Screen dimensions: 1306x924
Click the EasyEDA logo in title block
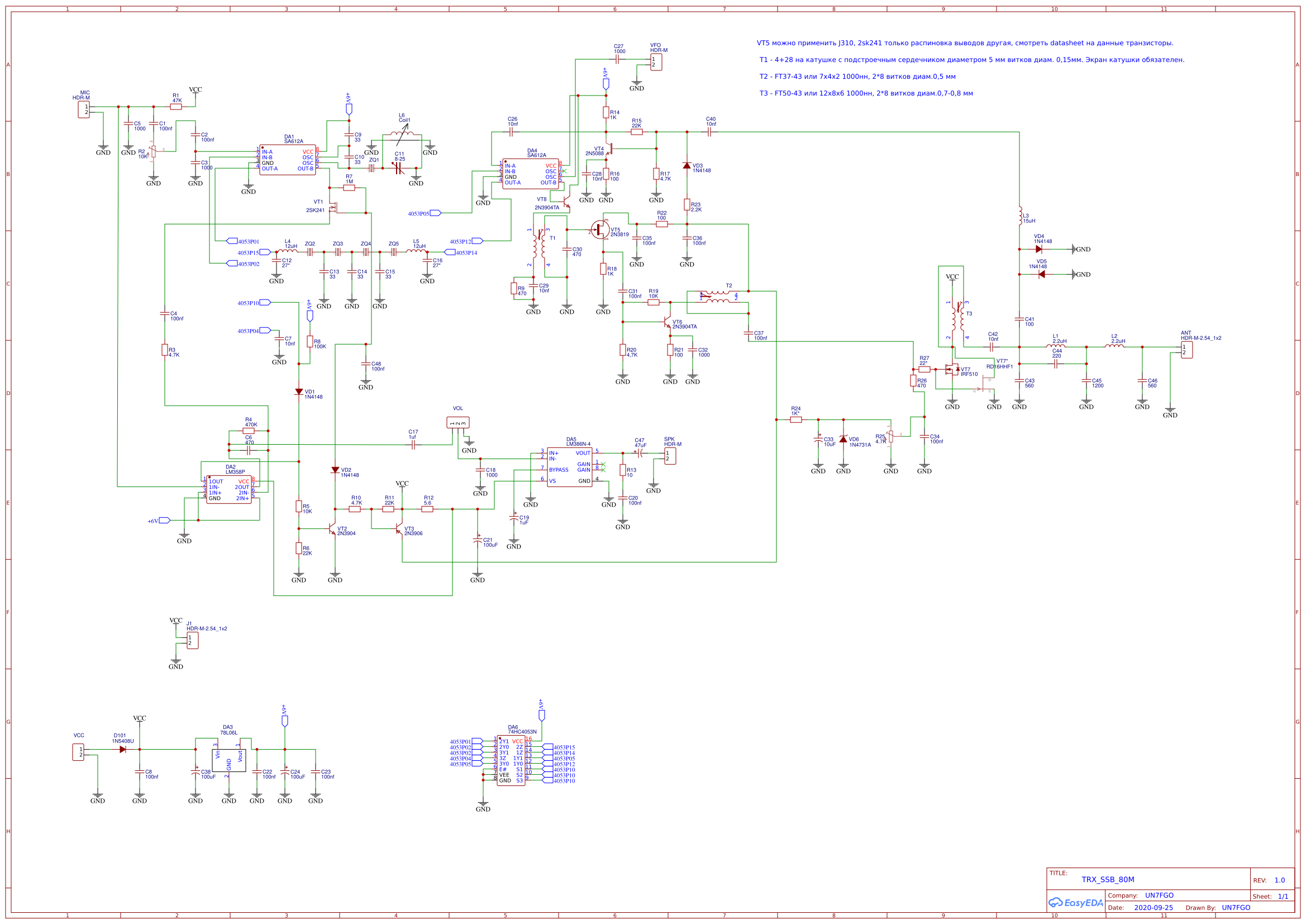pyautogui.click(x=1075, y=903)
